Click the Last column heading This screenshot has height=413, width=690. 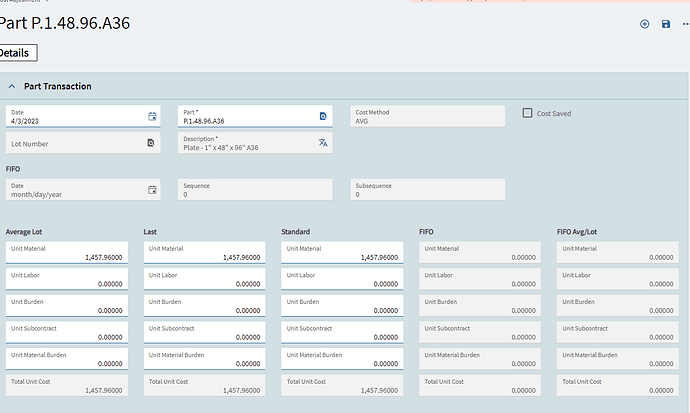pos(150,232)
